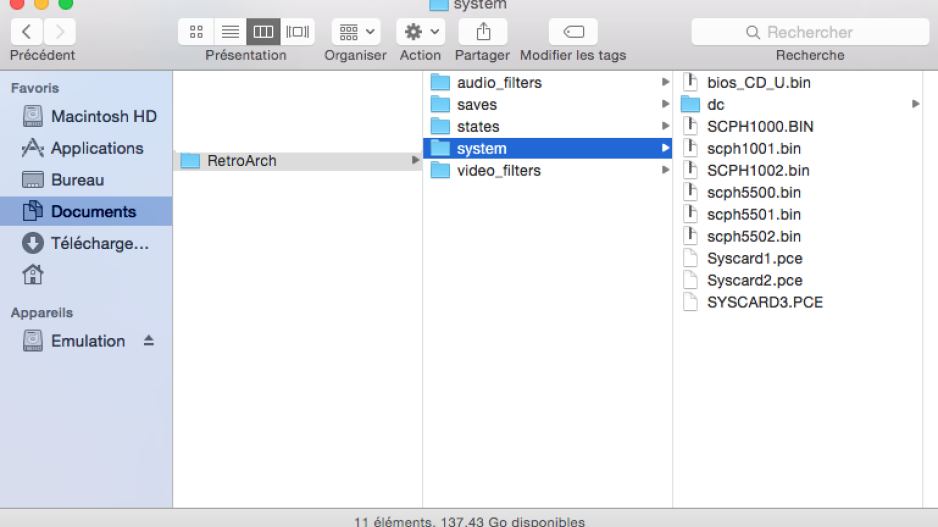The image size is (938, 527).
Task: Expand the audio_filters arrow
Action: (665, 82)
